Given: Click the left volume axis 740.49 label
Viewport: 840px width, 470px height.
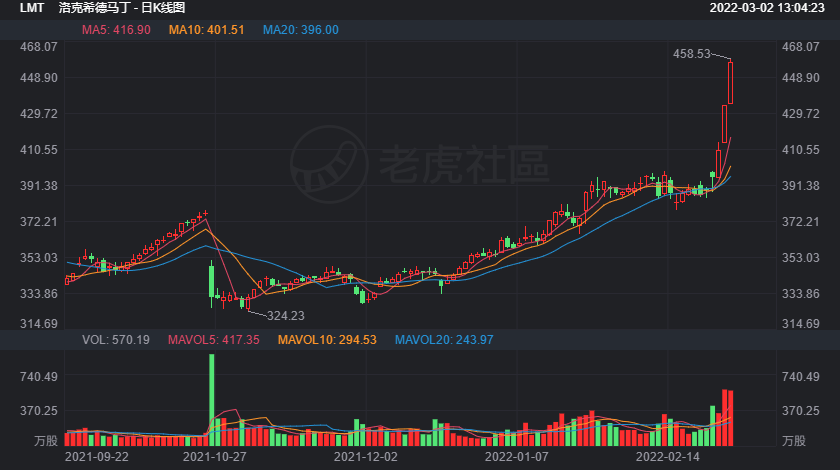Looking at the screenshot, I should 39,377.
